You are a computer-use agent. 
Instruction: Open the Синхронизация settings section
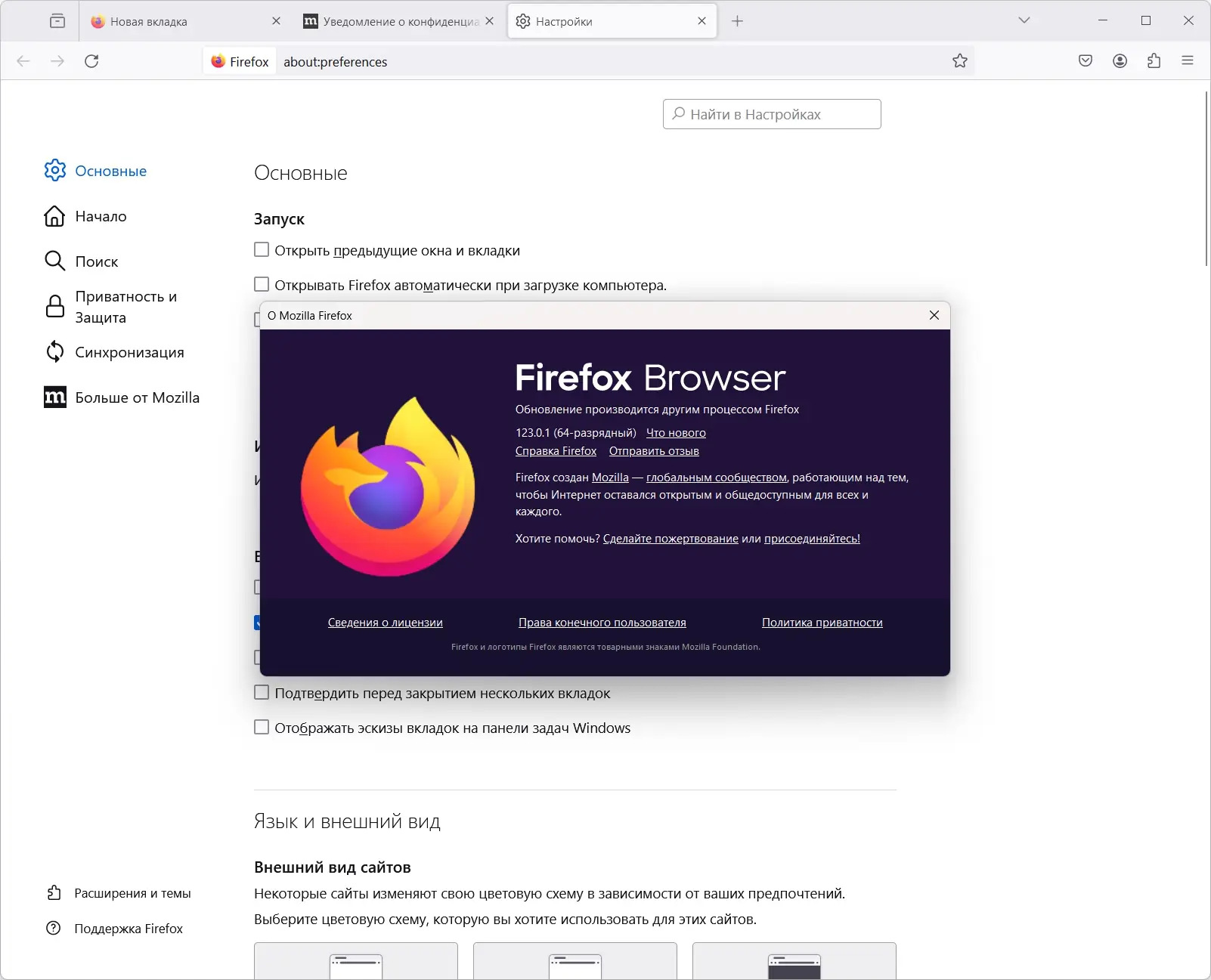129,351
